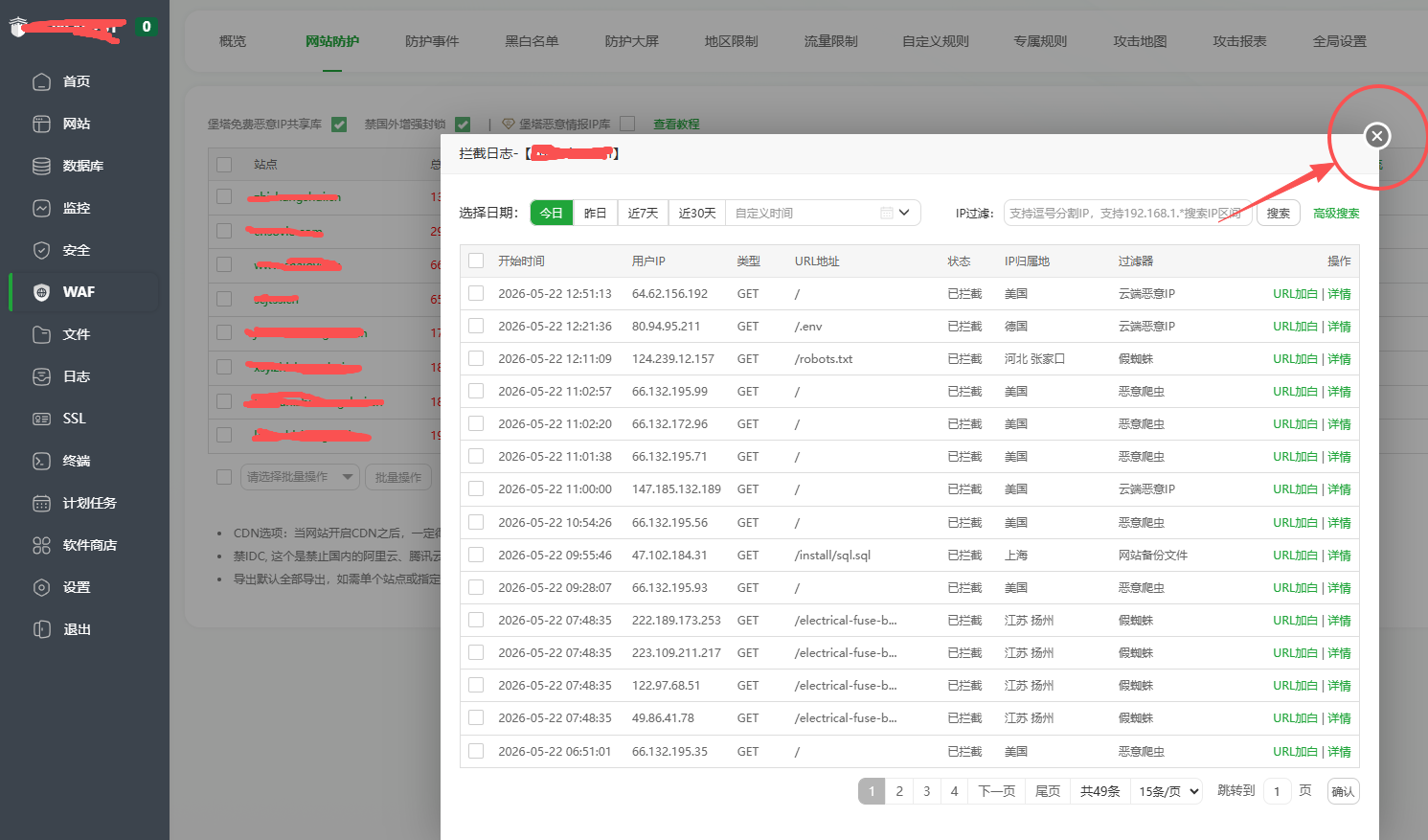Screen dimensions: 1428x840
Task: Open the 查看教程 tutorial link
Action: pos(676,125)
